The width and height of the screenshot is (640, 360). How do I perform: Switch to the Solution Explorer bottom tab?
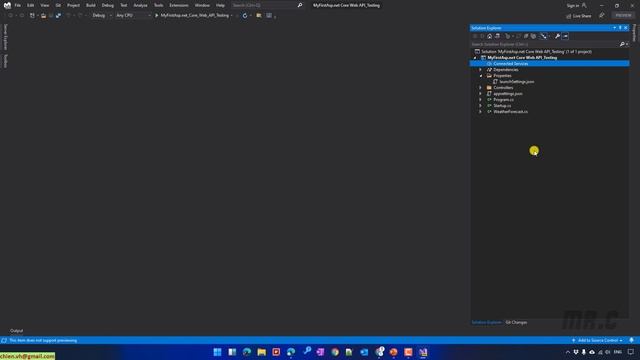pyautogui.click(x=486, y=322)
